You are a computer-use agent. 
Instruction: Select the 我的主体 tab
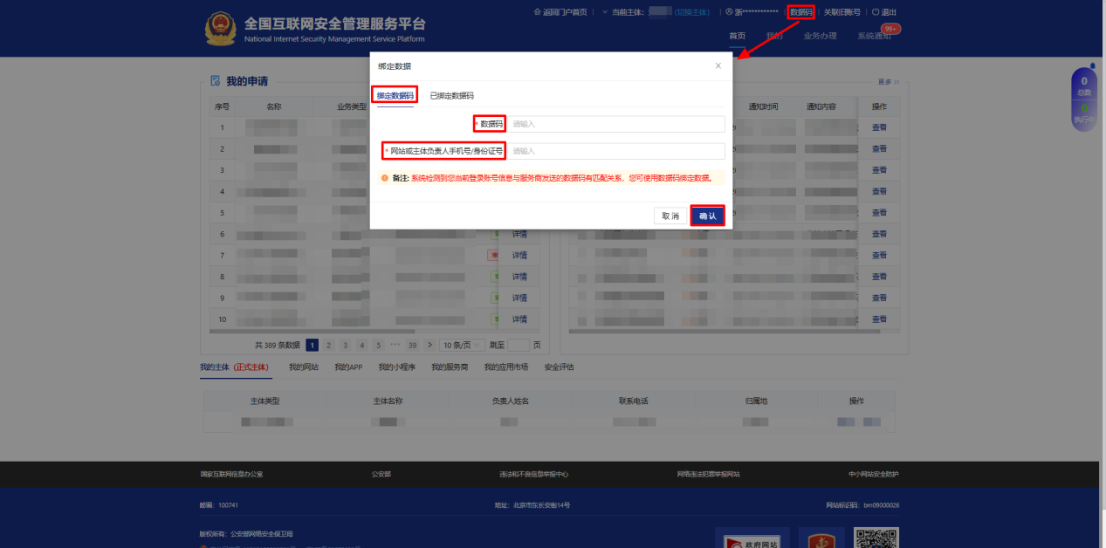pyautogui.click(x=236, y=367)
